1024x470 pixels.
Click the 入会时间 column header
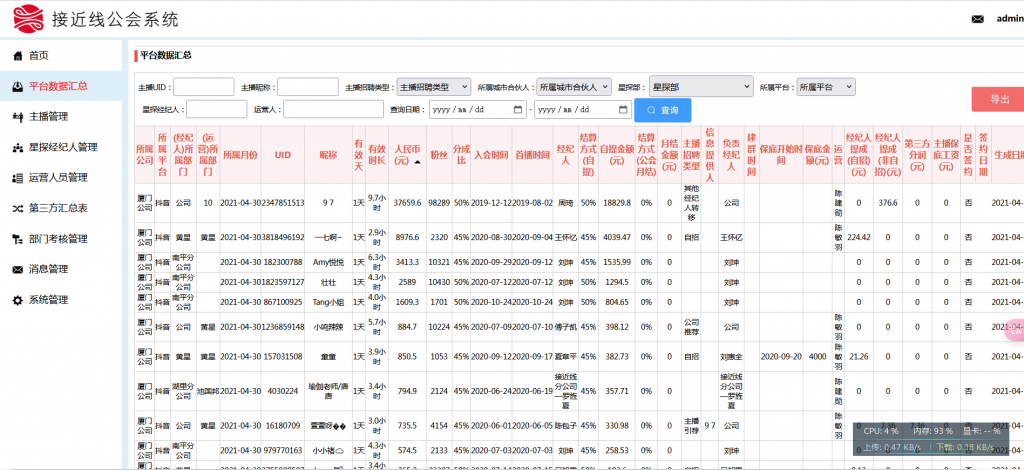[x=491, y=155]
